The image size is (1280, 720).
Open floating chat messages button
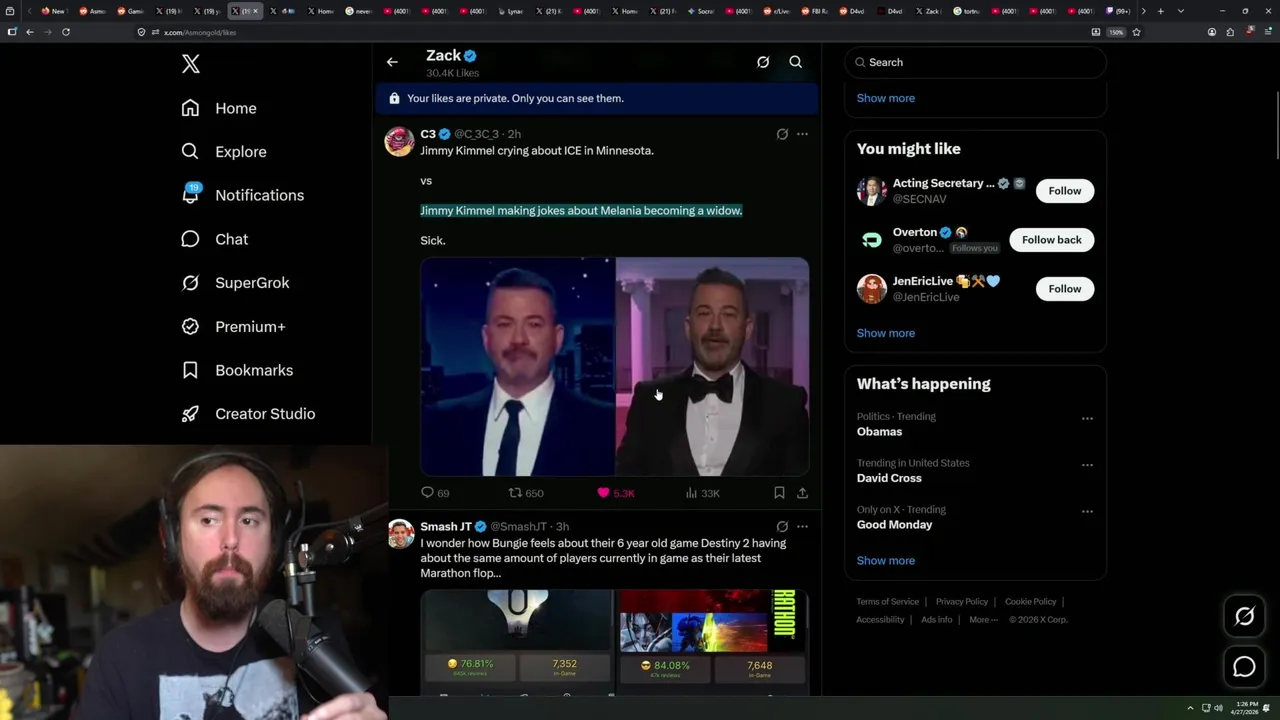[x=1244, y=666]
